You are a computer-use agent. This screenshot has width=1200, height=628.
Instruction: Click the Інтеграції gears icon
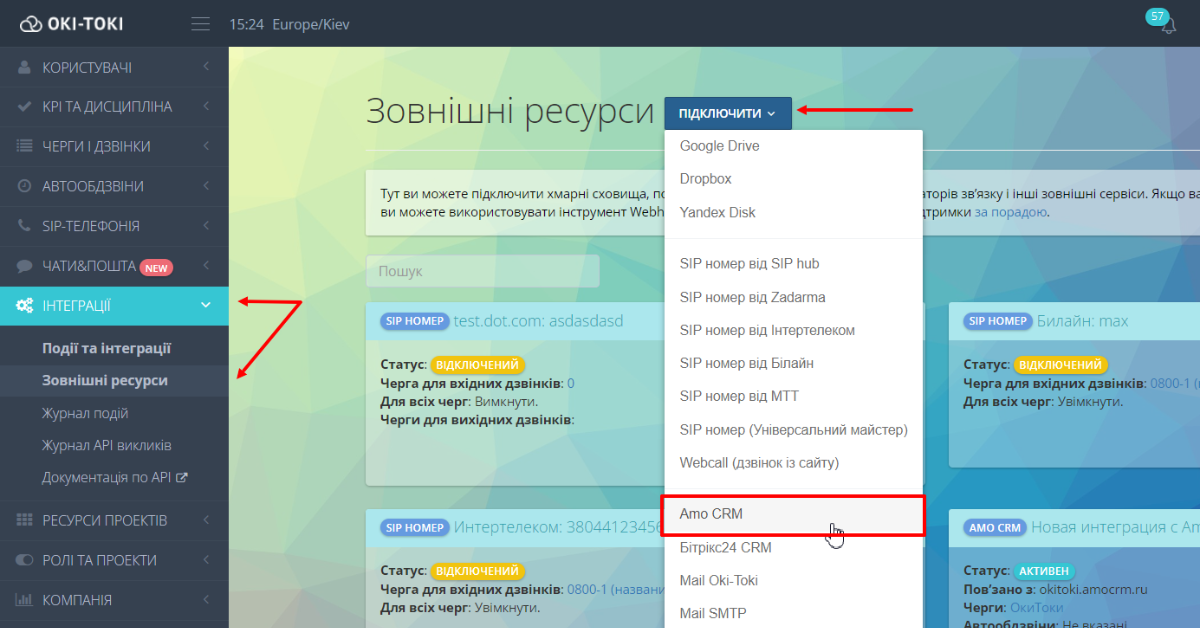pyautogui.click(x=25, y=305)
